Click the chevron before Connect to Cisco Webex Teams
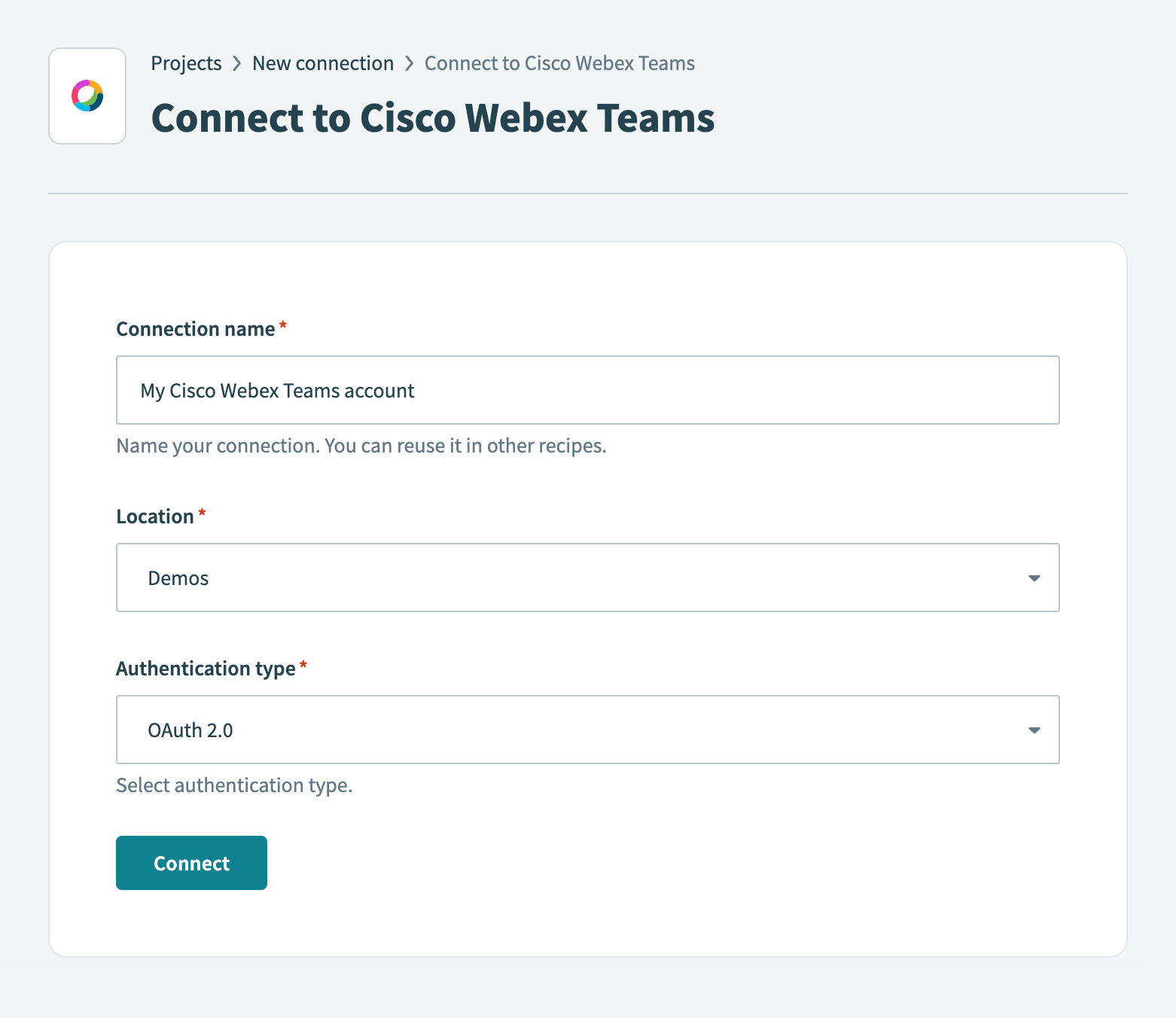 [x=409, y=63]
